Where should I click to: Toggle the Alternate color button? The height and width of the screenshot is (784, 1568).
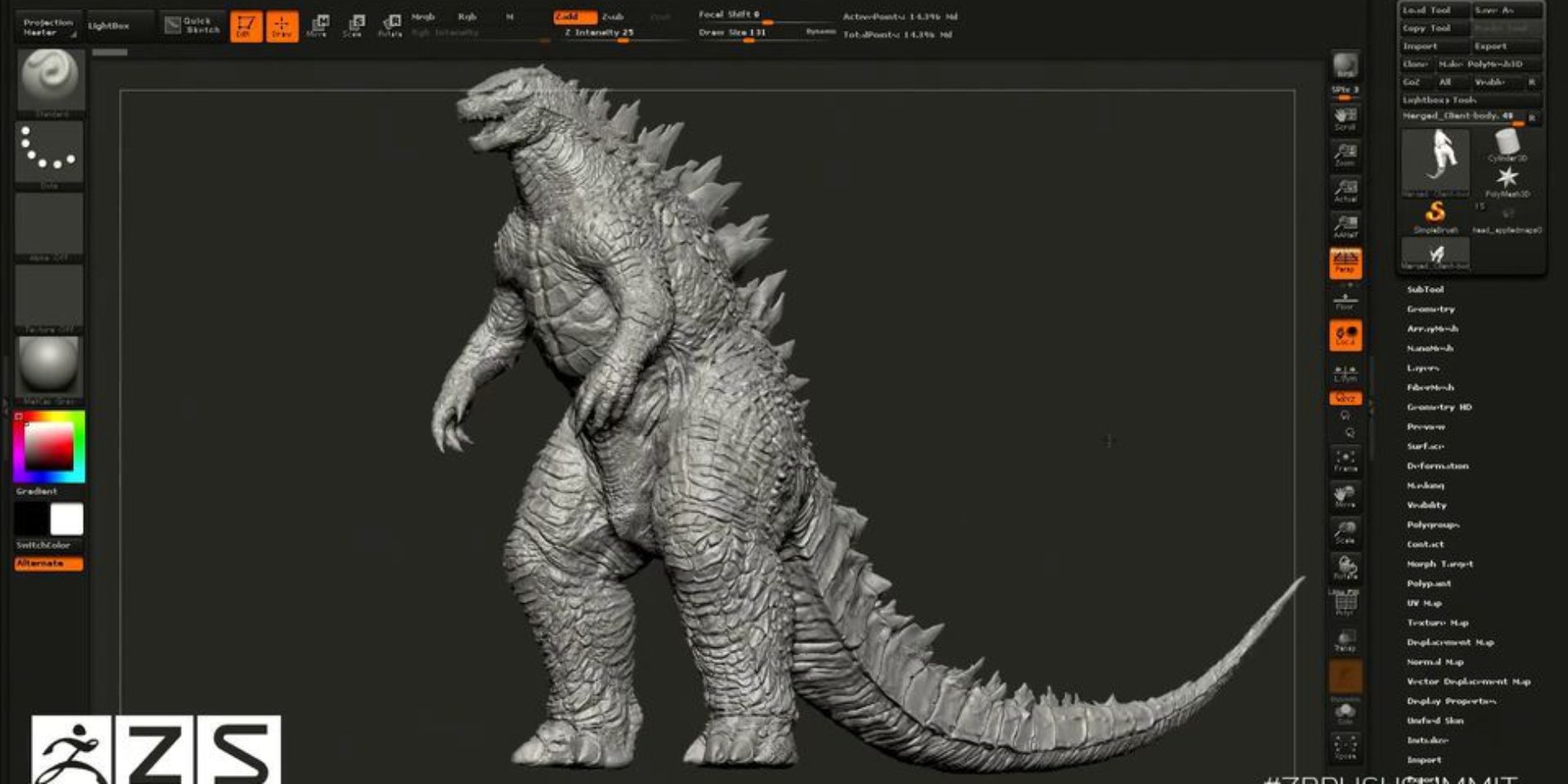click(x=48, y=563)
